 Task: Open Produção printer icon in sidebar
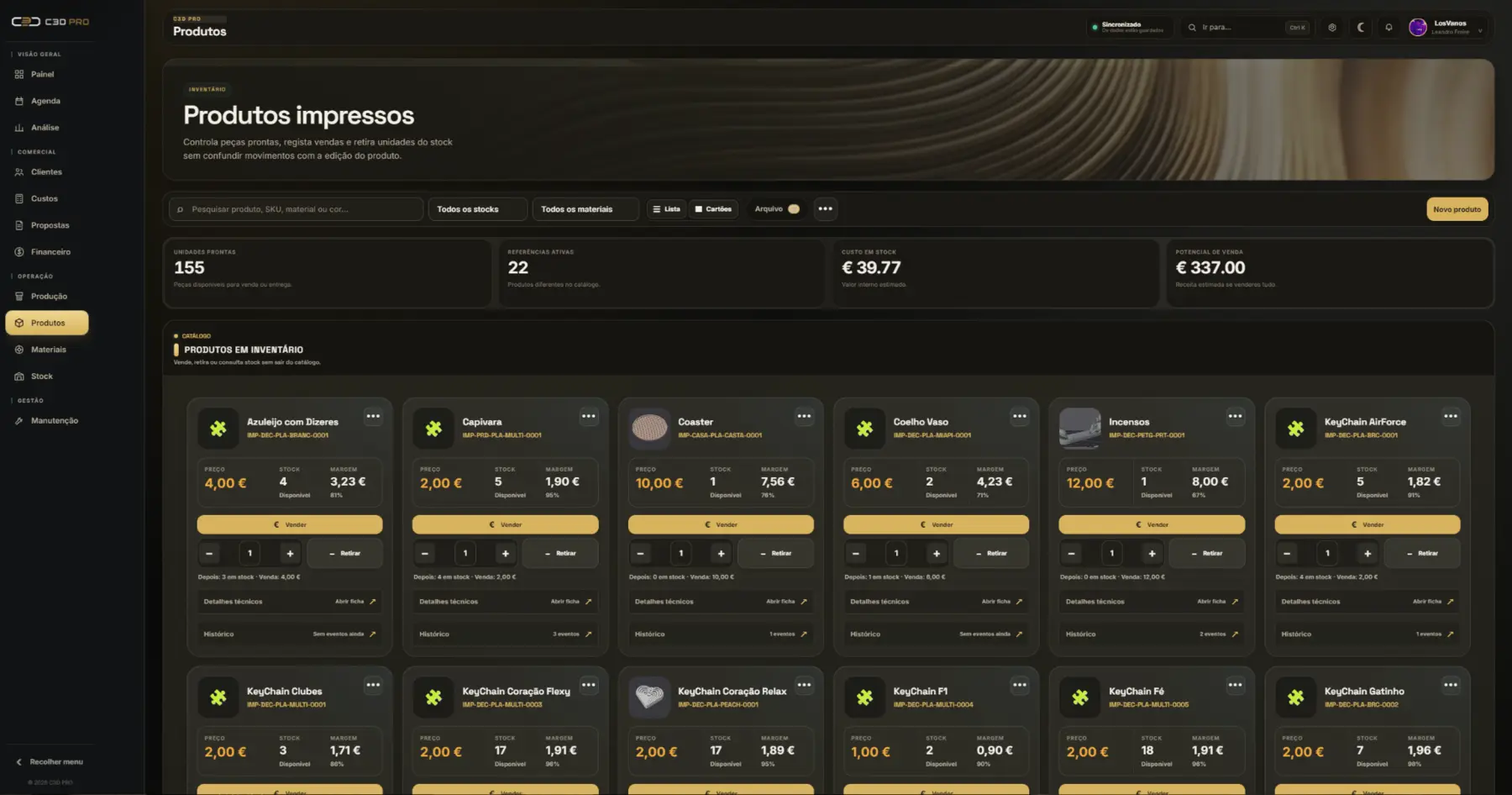point(19,297)
